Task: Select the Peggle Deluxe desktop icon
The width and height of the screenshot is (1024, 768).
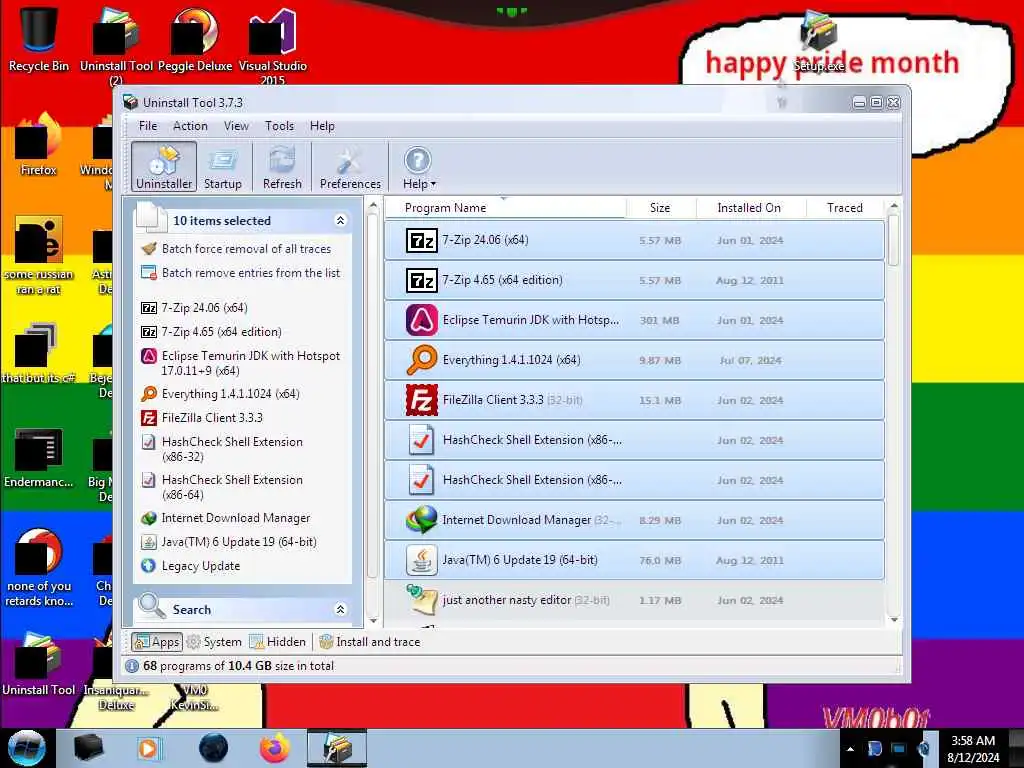Action: click(x=195, y=40)
